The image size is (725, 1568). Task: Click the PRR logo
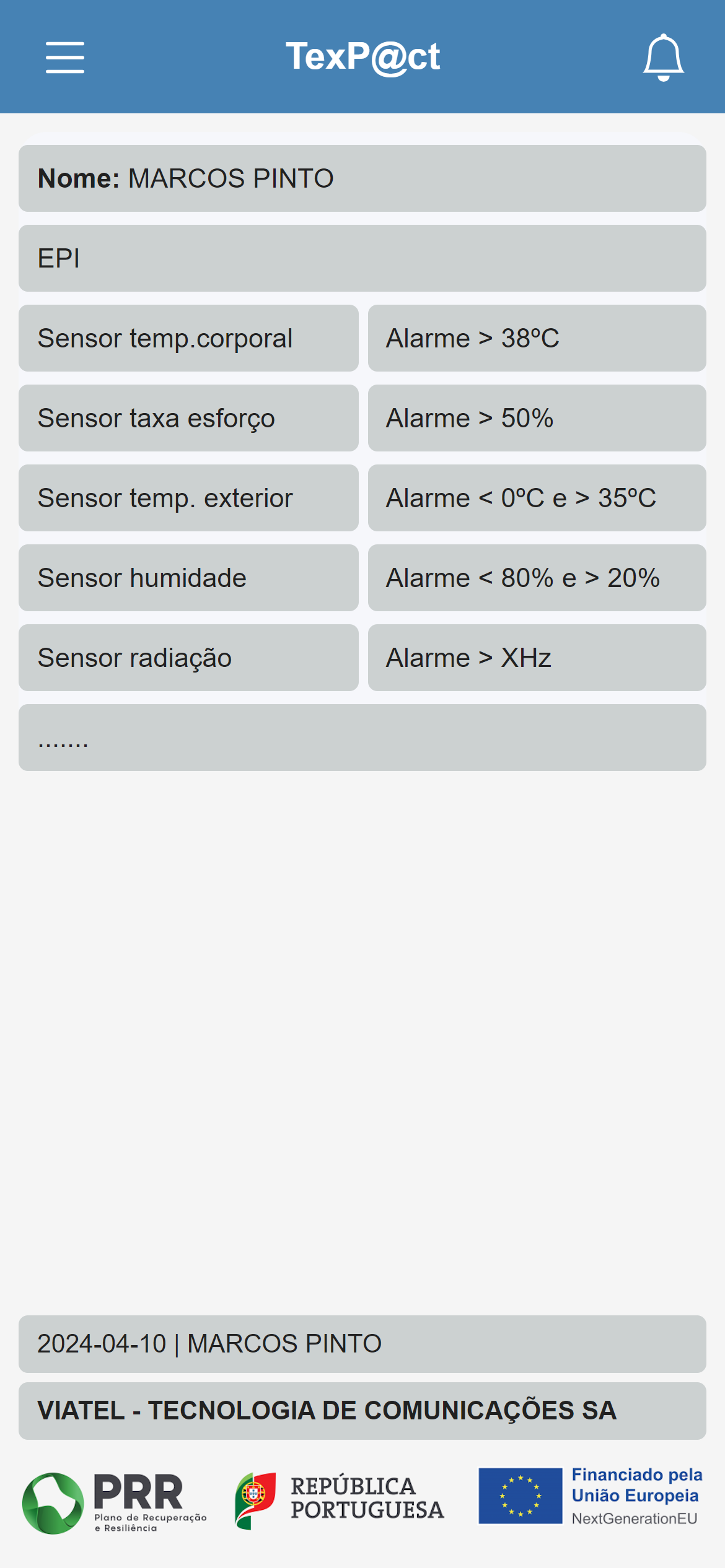coord(115,1503)
